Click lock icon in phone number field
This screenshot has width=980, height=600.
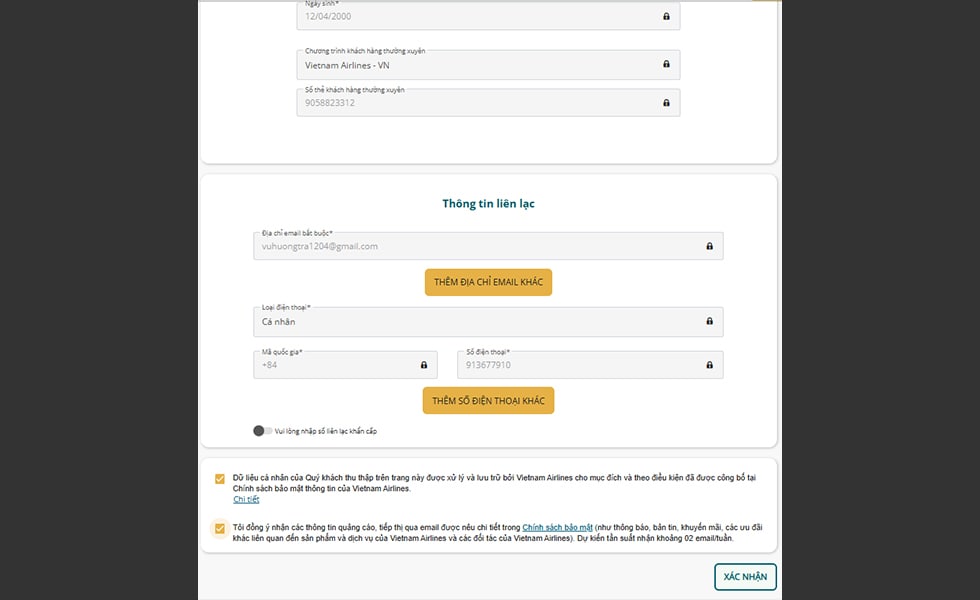709,365
